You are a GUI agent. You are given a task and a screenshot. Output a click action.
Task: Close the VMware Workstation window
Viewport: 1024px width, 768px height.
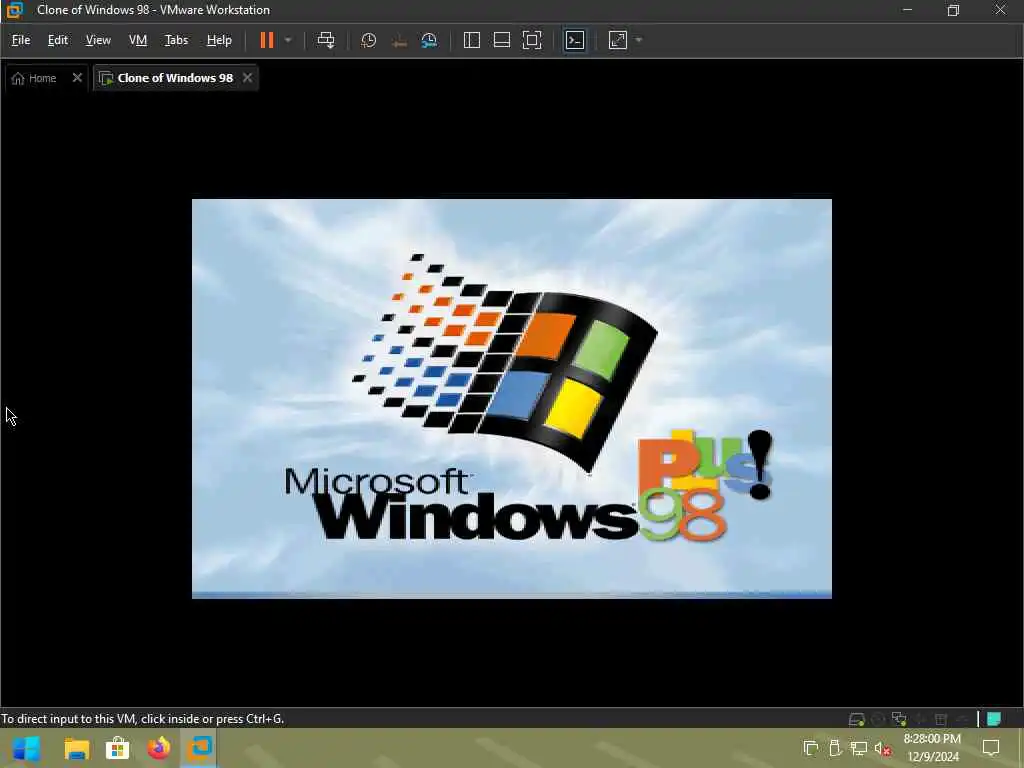pos(1000,10)
